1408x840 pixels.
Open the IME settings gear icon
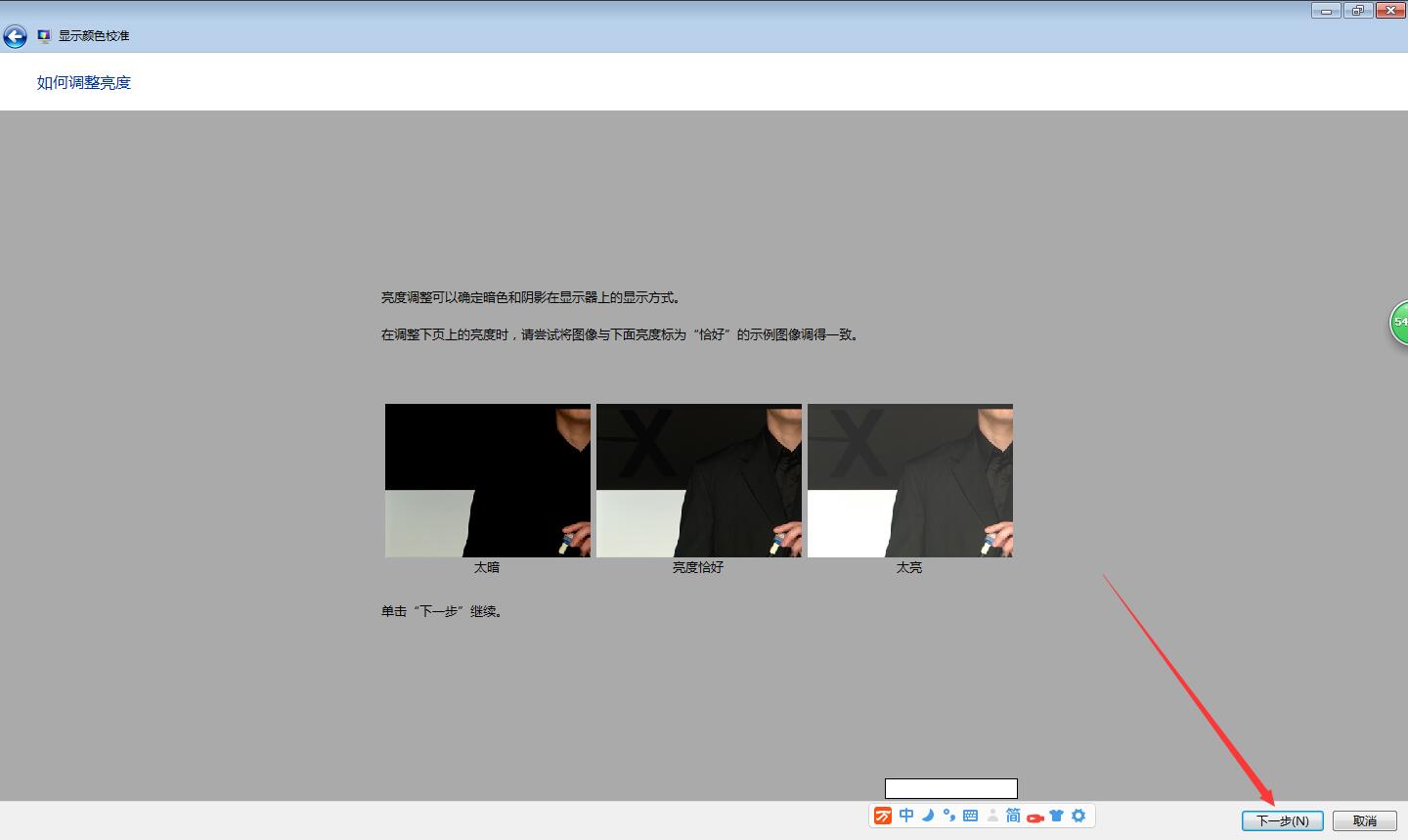click(x=1078, y=816)
